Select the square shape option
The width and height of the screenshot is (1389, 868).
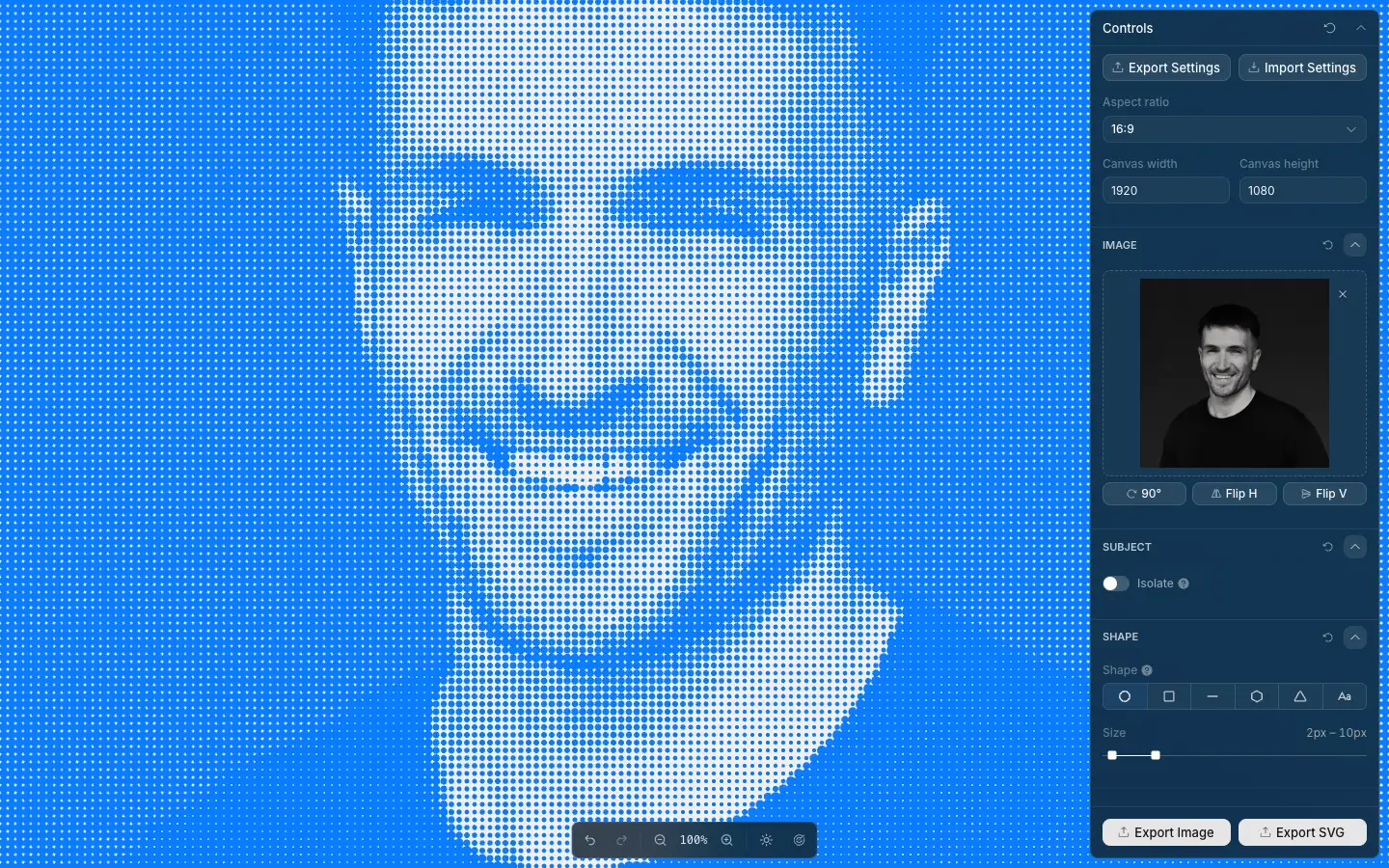pyautogui.click(x=1169, y=696)
